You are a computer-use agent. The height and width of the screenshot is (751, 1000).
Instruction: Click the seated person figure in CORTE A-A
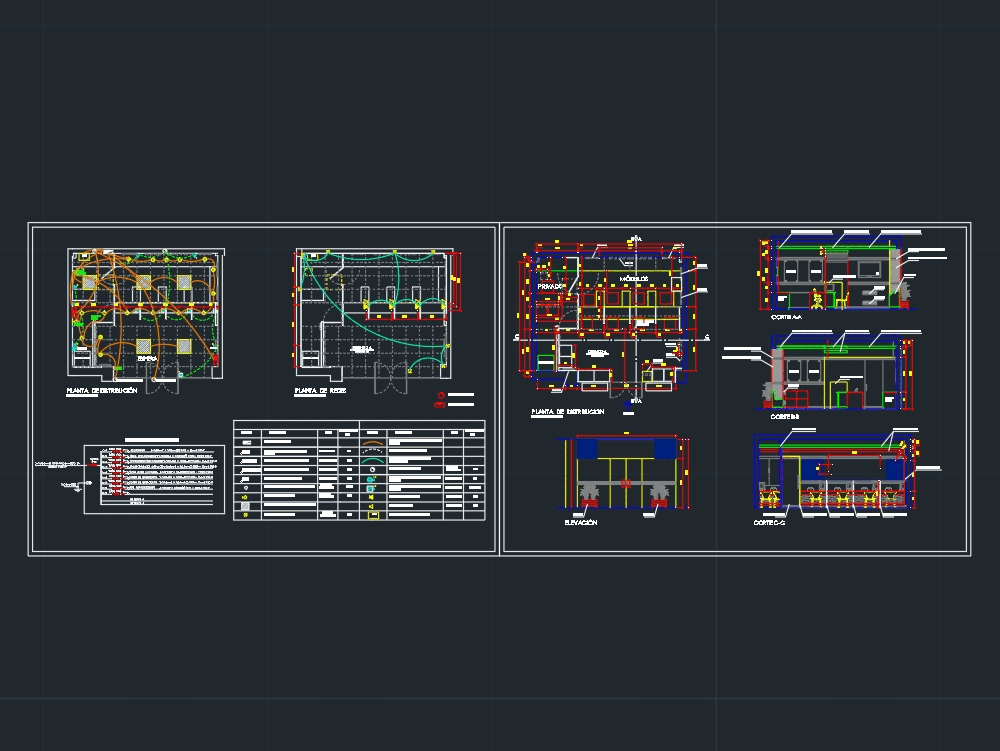click(x=818, y=298)
